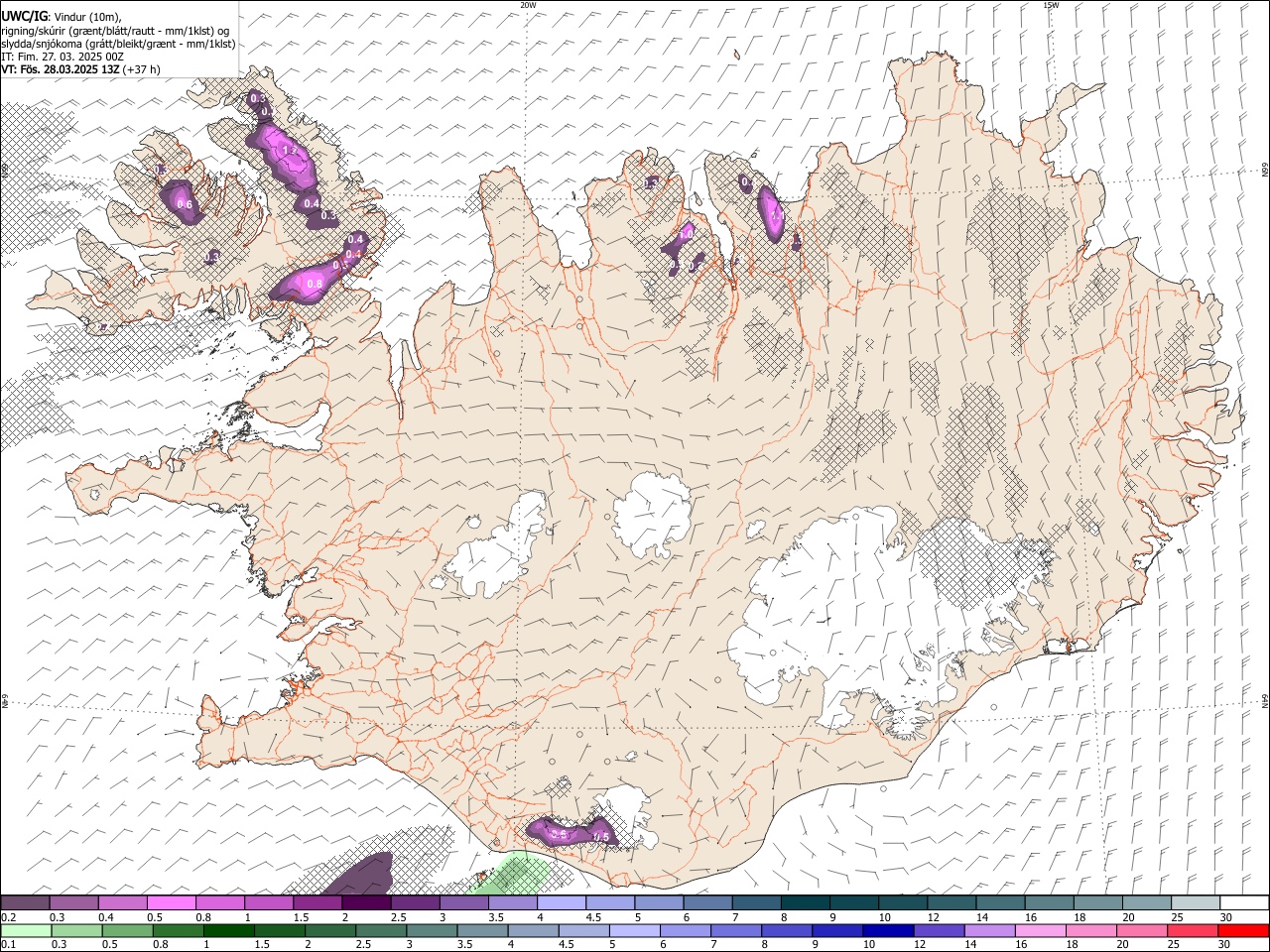This screenshot has width=1270, height=952.
Task: Click the medium green rain swatch labeled 0.5
Action: 127,931
